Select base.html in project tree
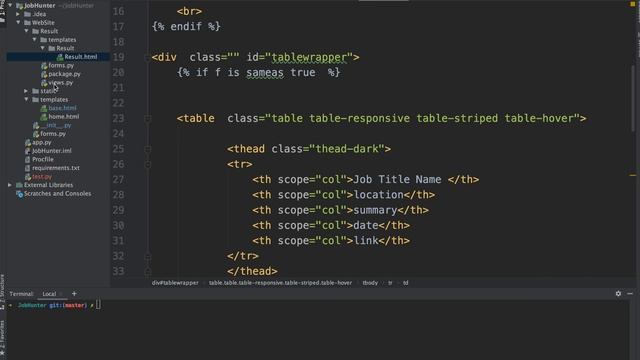The width and height of the screenshot is (640, 360). (62, 108)
